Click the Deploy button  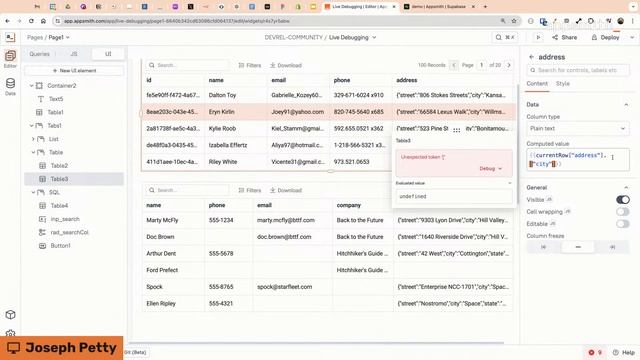click(606, 38)
